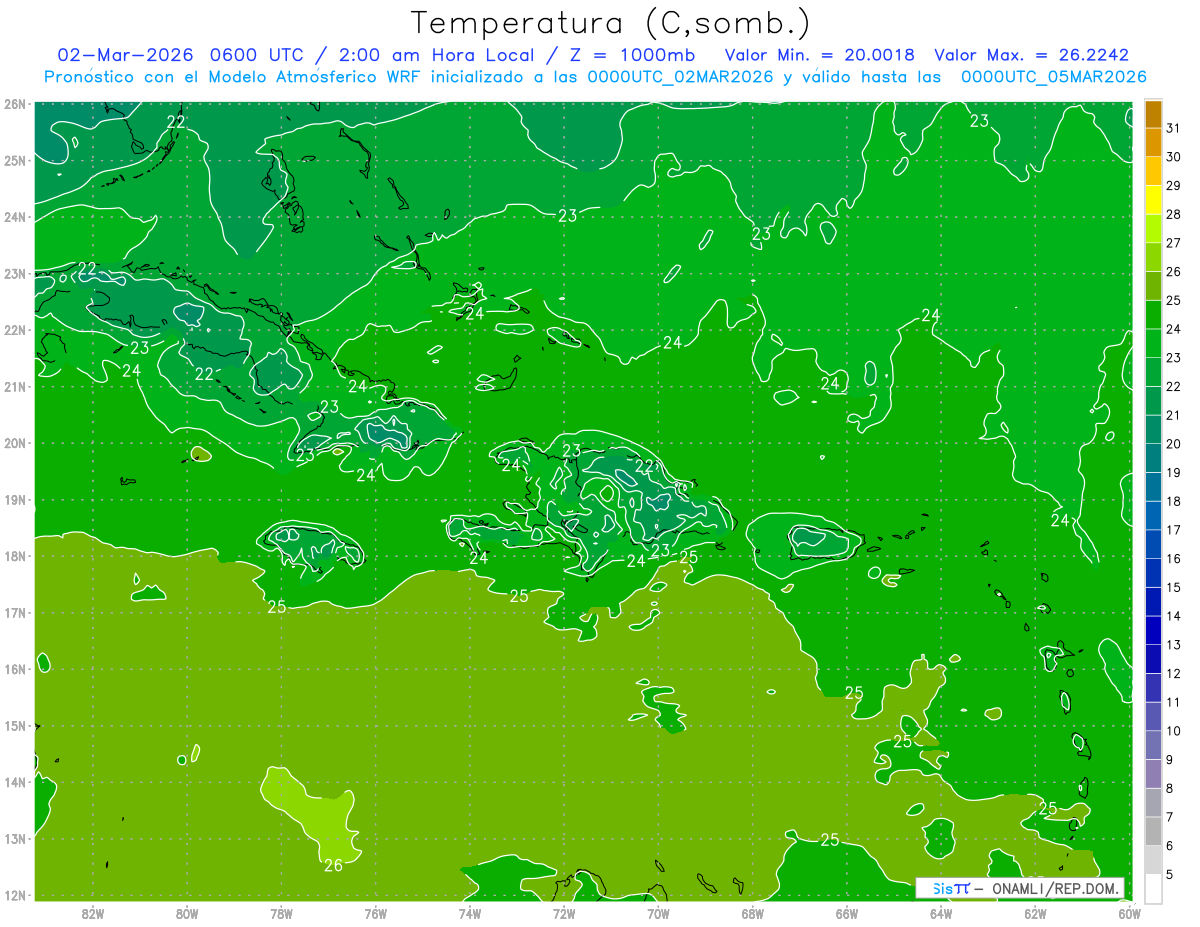Click the "29" color scale label

coord(1173,185)
